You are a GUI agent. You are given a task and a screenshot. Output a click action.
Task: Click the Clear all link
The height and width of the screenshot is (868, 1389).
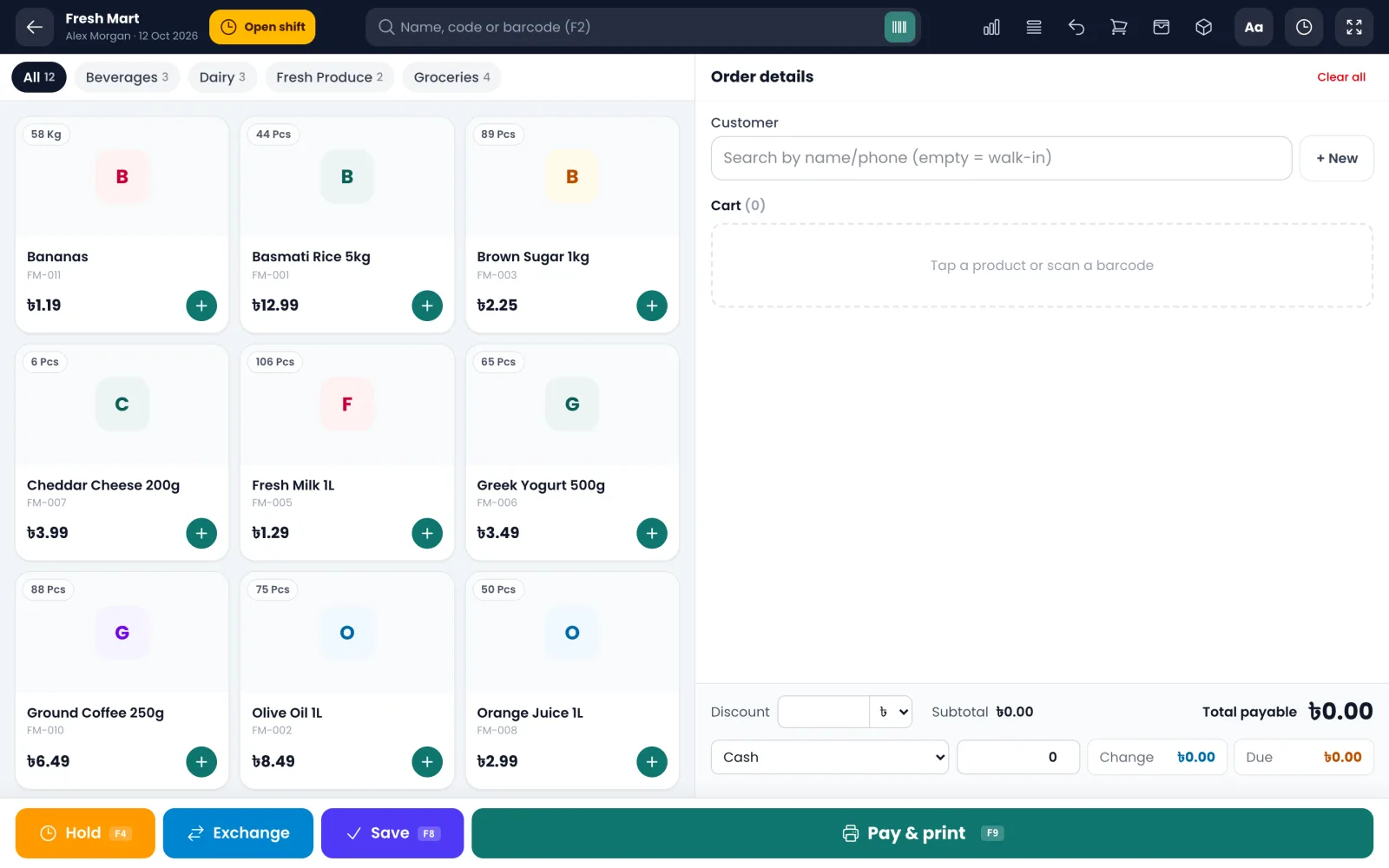click(x=1341, y=77)
